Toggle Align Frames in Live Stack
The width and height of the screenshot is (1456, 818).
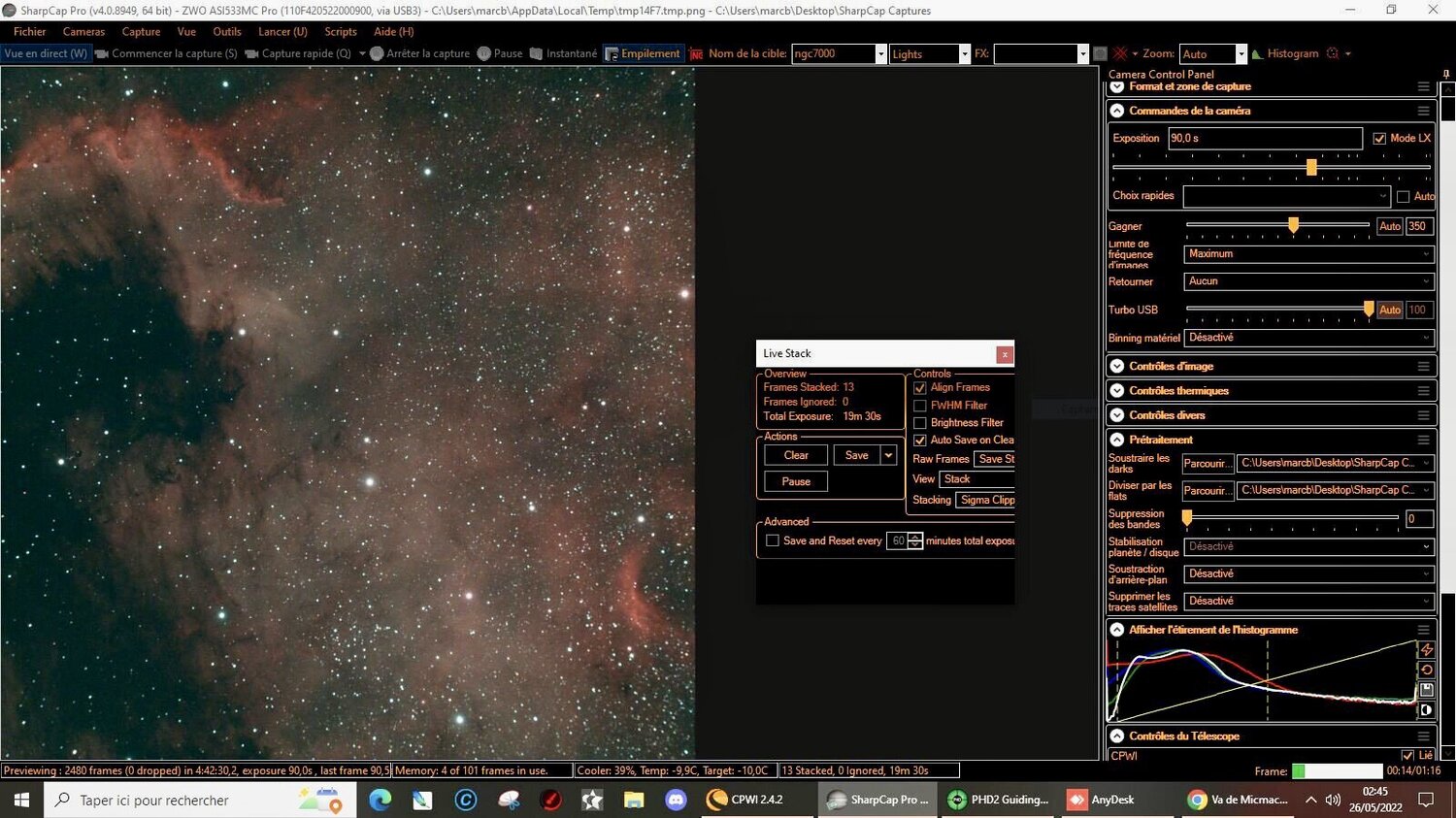pos(920,388)
